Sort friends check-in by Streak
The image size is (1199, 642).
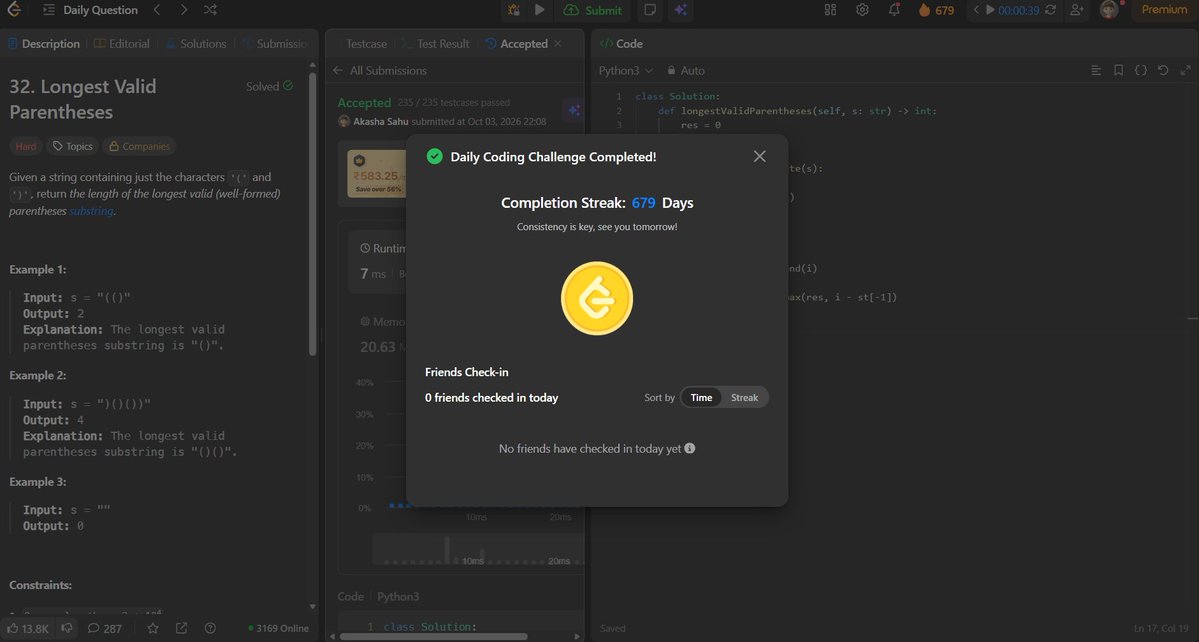point(744,397)
